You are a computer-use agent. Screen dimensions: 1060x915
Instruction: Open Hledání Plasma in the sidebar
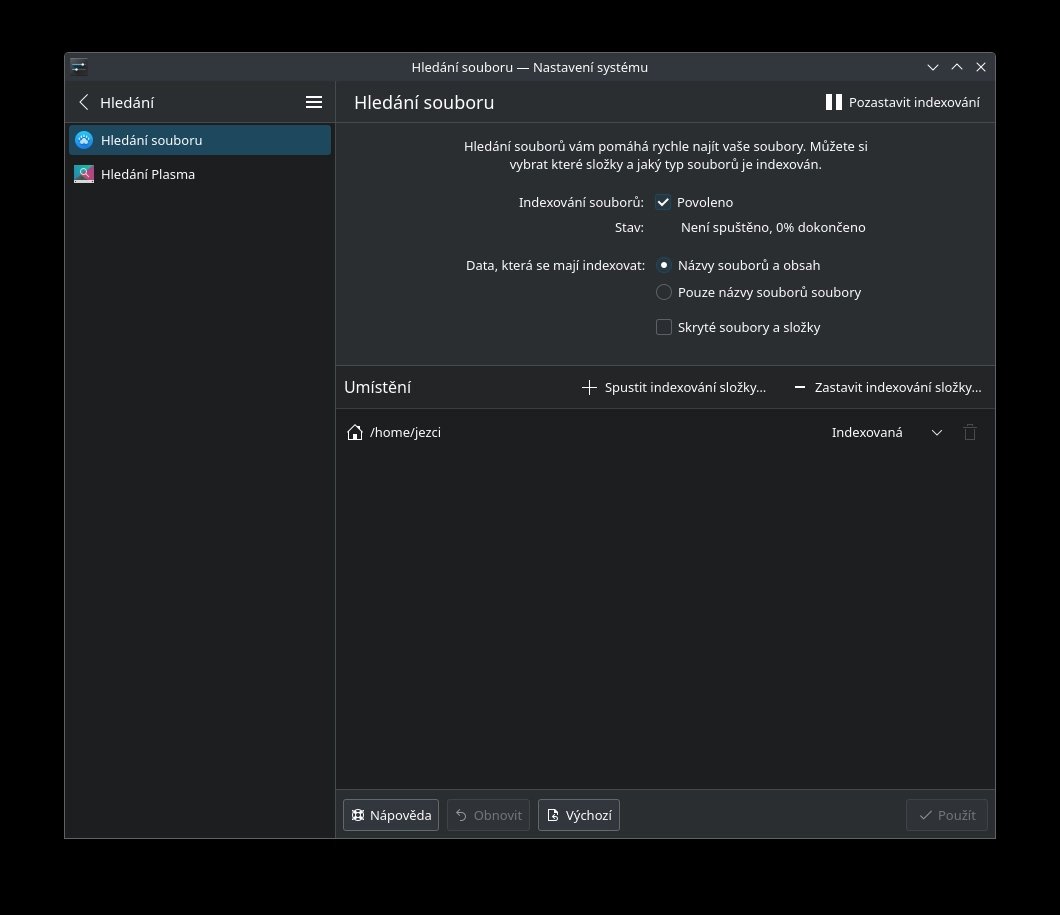point(199,174)
